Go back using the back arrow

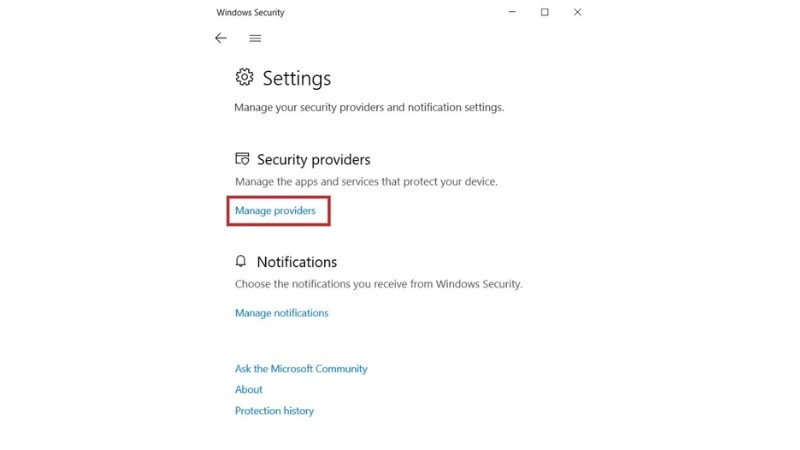[220, 38]
